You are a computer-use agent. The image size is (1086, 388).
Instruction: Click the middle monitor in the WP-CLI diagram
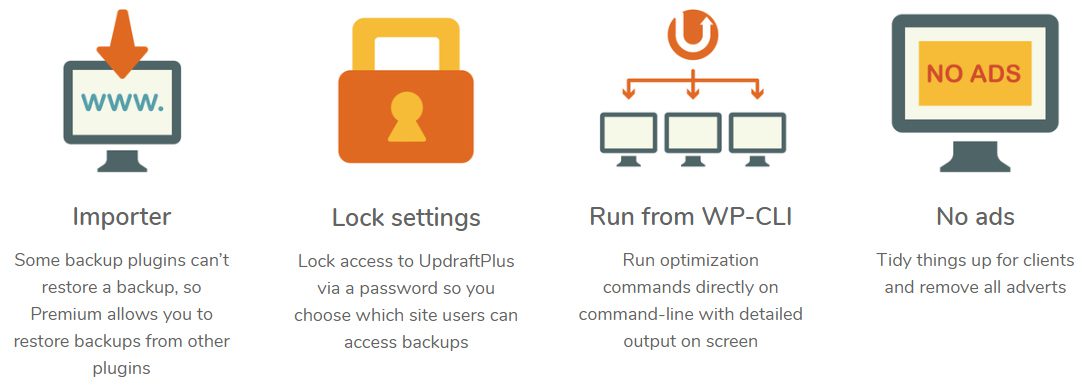pos(693,139)
